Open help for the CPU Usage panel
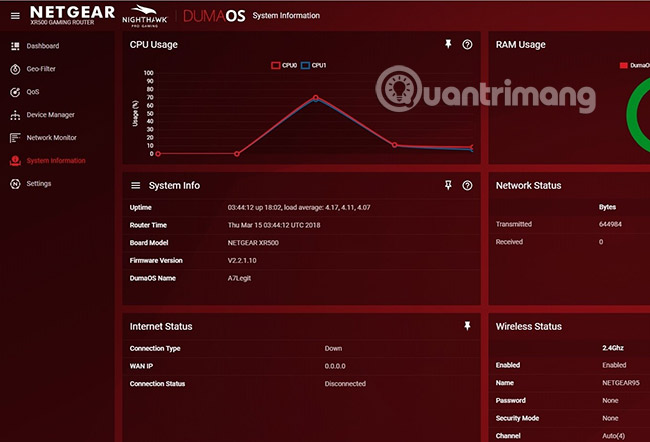The width and height of the screenshot is (650, 442). [467, 45]
